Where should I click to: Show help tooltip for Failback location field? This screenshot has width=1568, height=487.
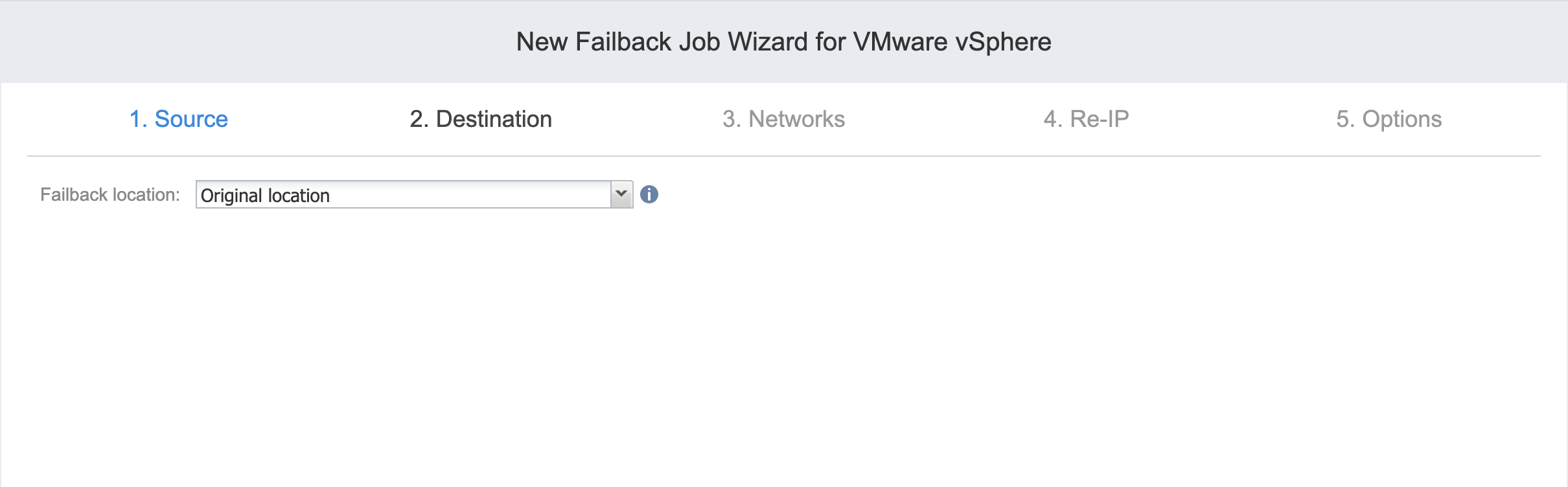tap(649, 194)
